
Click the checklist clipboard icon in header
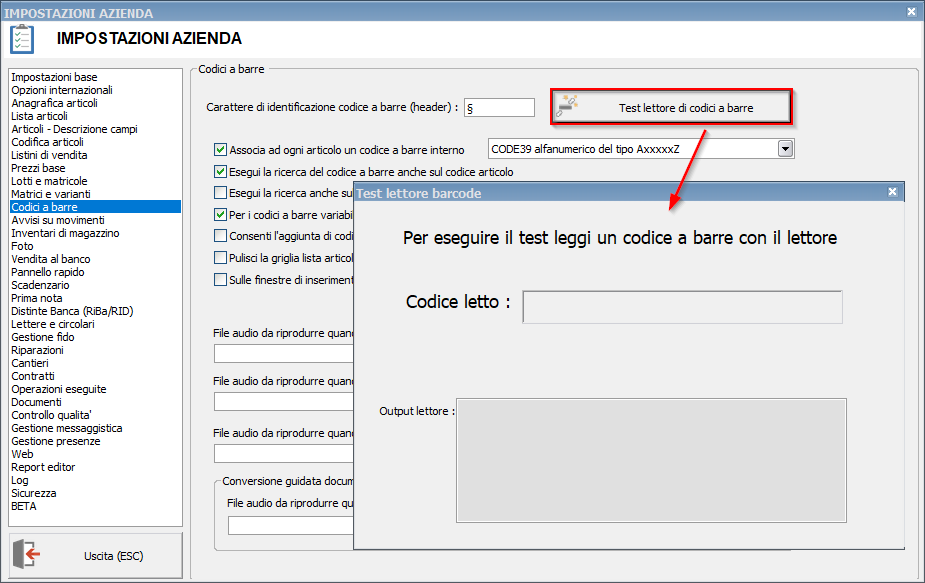coord(22,39)
